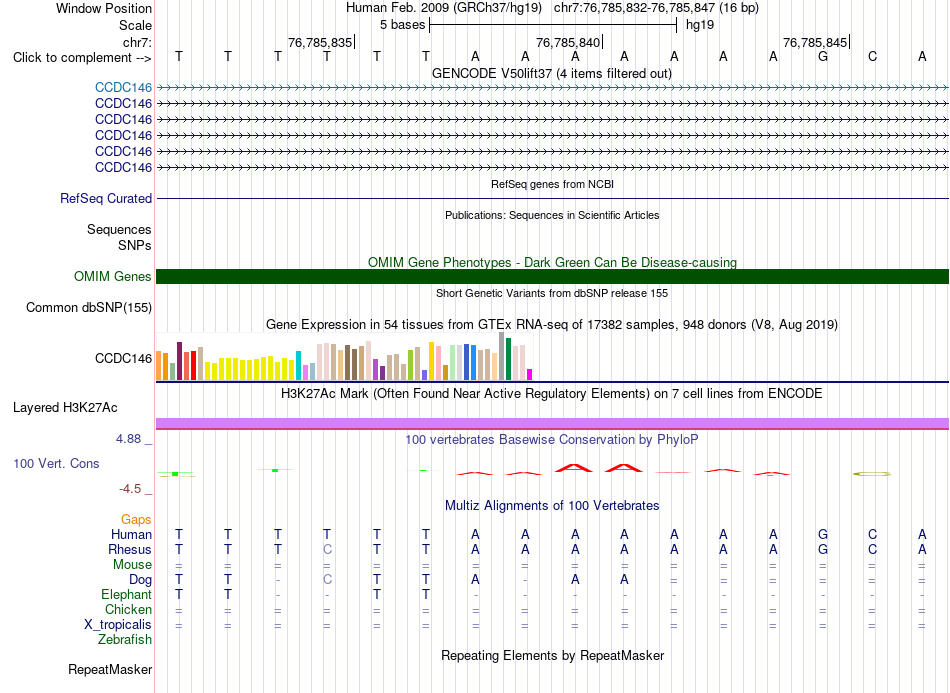Click the faded C base in Dog row
This screenshot has width=950, height=693.
click(x=327, y=579)
